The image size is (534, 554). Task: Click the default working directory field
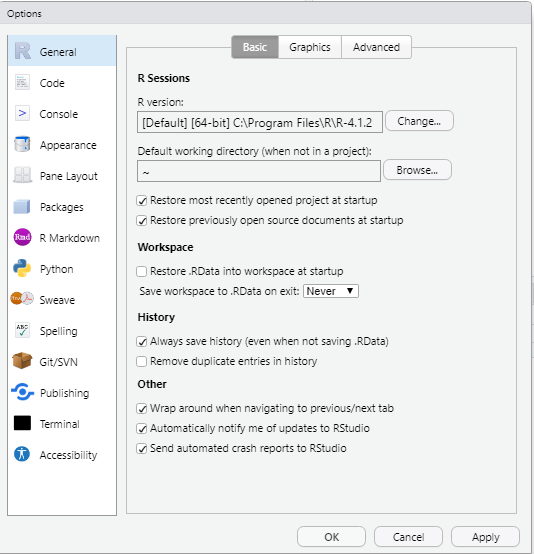click(x=259, y=171)
